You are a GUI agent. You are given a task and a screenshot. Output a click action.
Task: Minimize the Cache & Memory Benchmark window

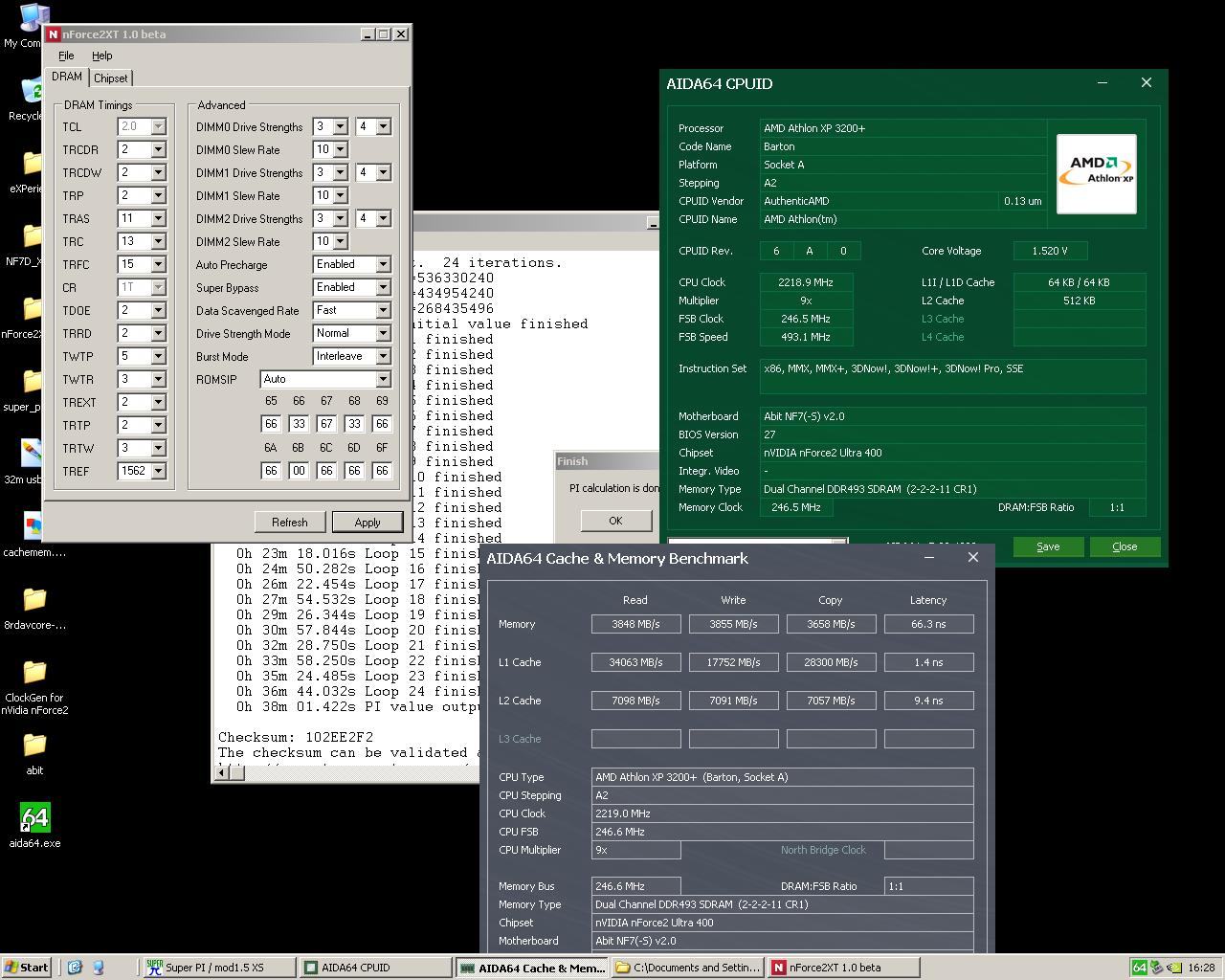pyautogui.click(x=928, y=557)
